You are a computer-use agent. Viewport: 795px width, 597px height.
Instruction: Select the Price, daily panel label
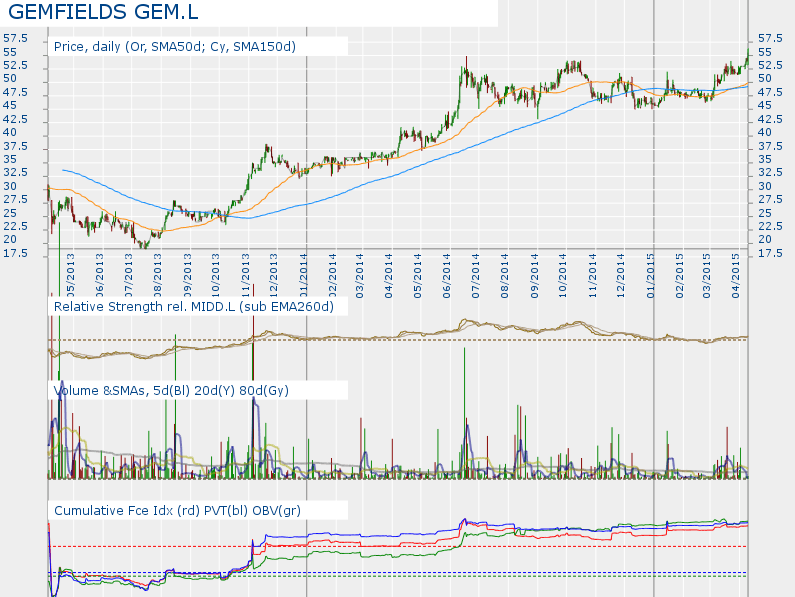click(x=175, y=47)
